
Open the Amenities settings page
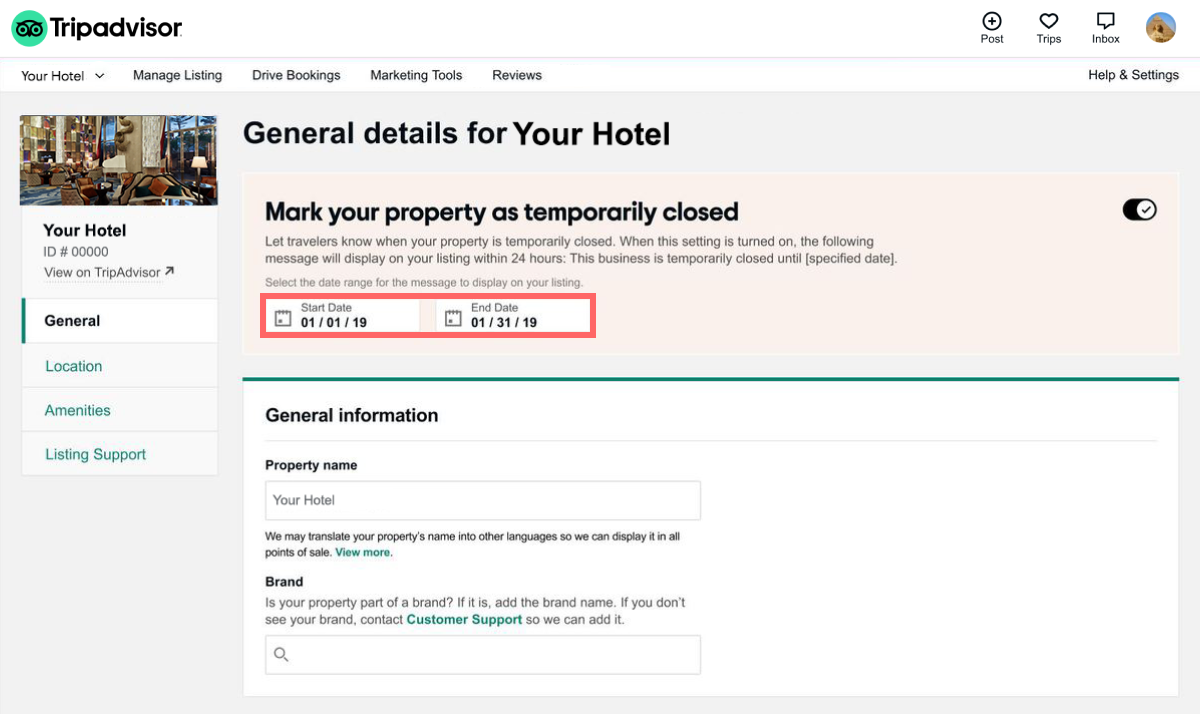click(78, 410)
